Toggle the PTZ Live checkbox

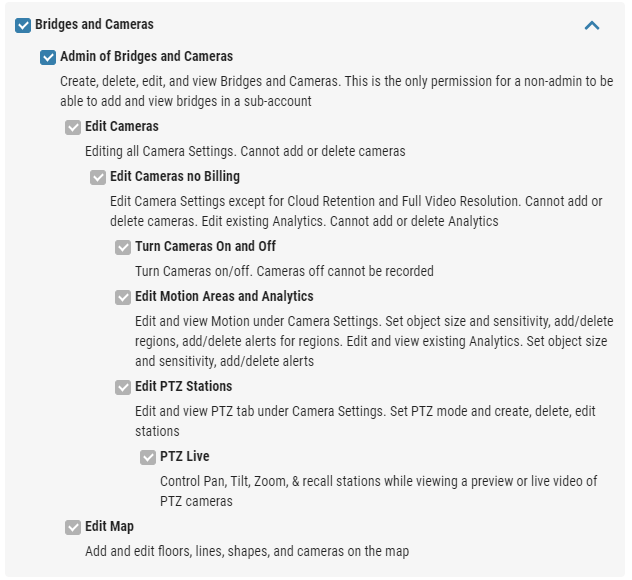click(x=148, y=457)
